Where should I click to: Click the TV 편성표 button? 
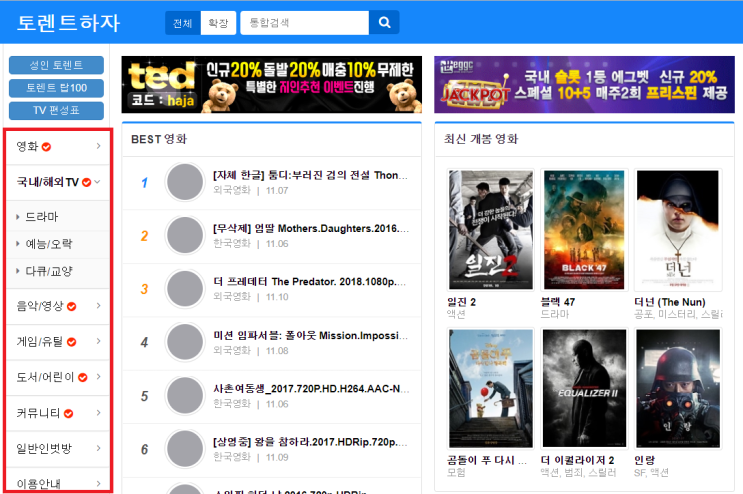pyautogui.click(x=56, y=110)
